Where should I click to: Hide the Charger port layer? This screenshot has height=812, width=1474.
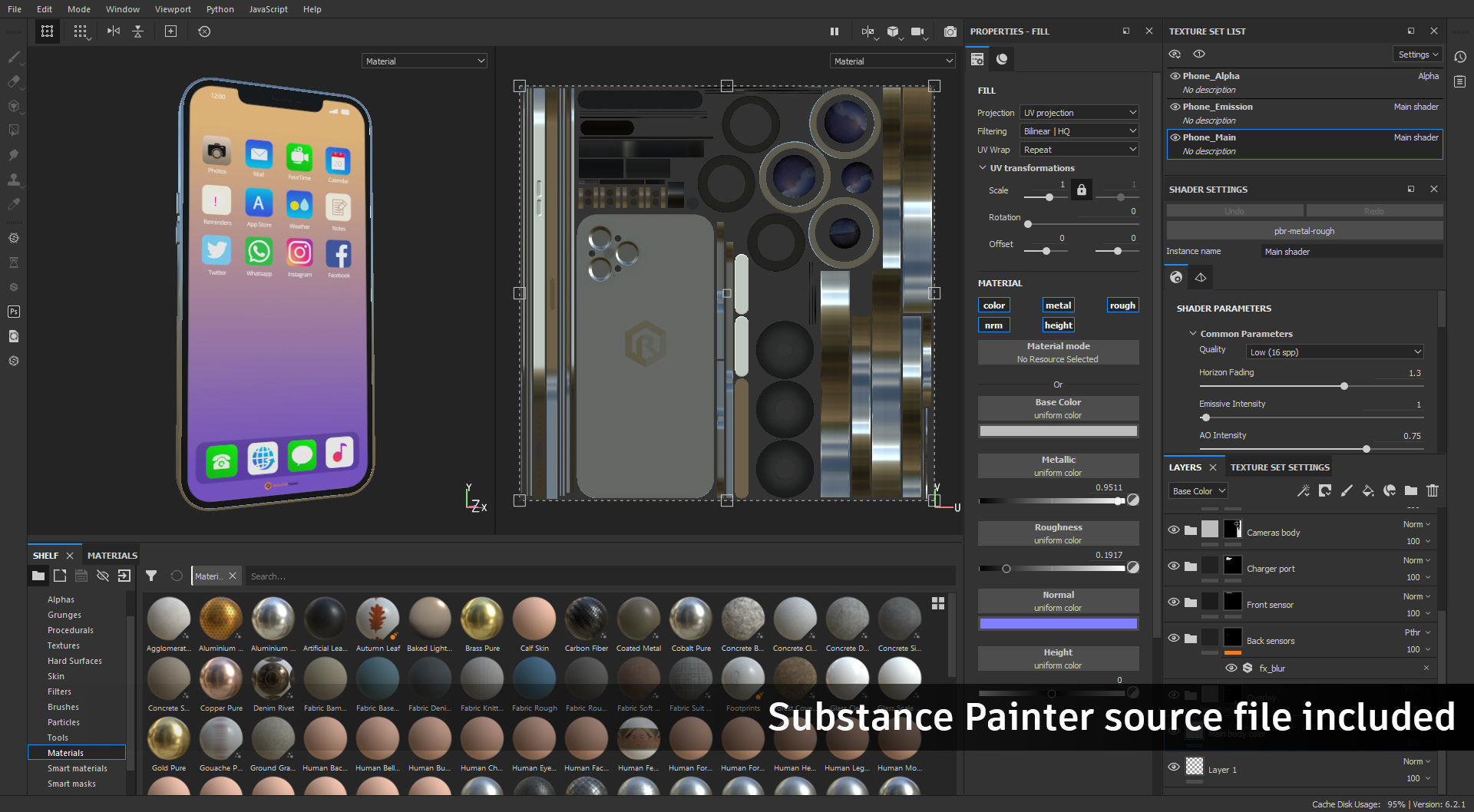point(1174,566)
